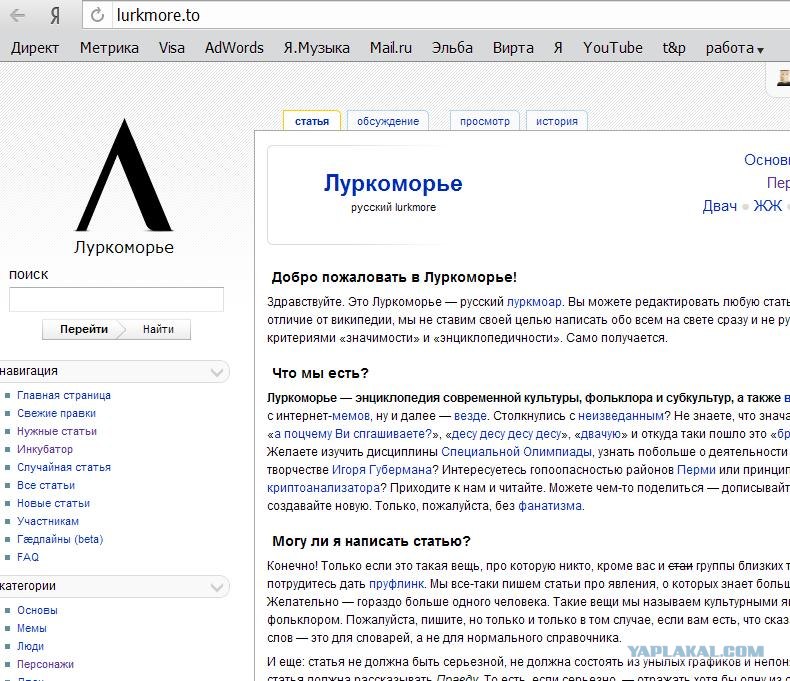Follow the Игоря Губермана link
The image size is (790, 681).
(x=382, y=470)
